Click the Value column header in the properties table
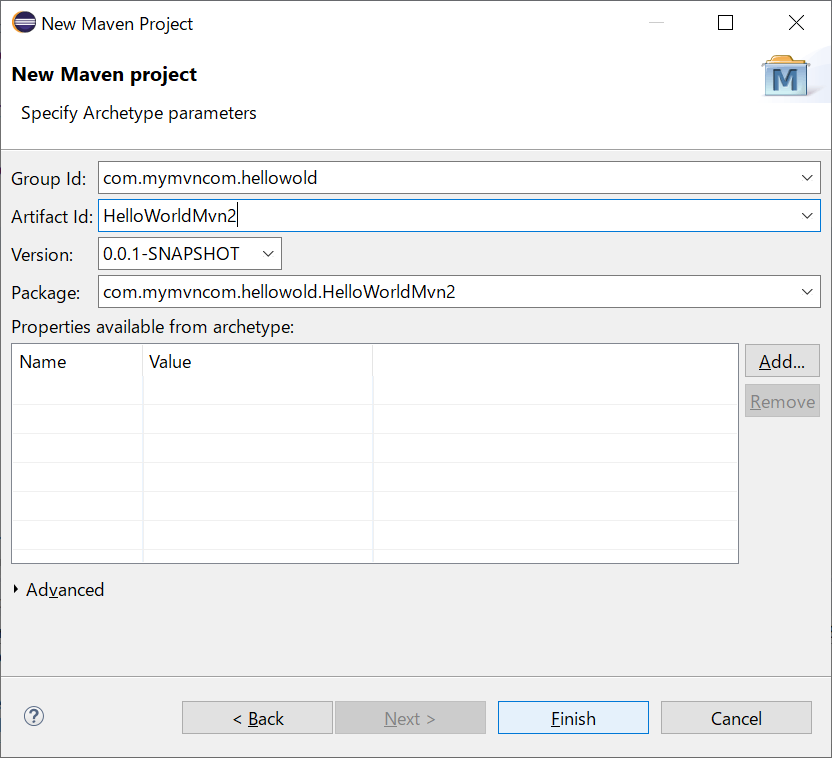Viewport: 832px width, 758px height. click(200, 362)
